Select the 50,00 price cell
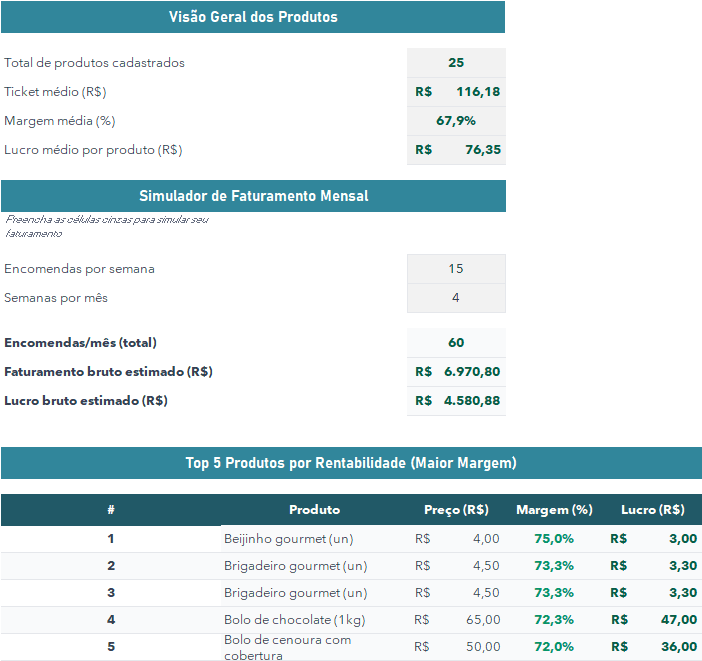 tap(456, 647)
